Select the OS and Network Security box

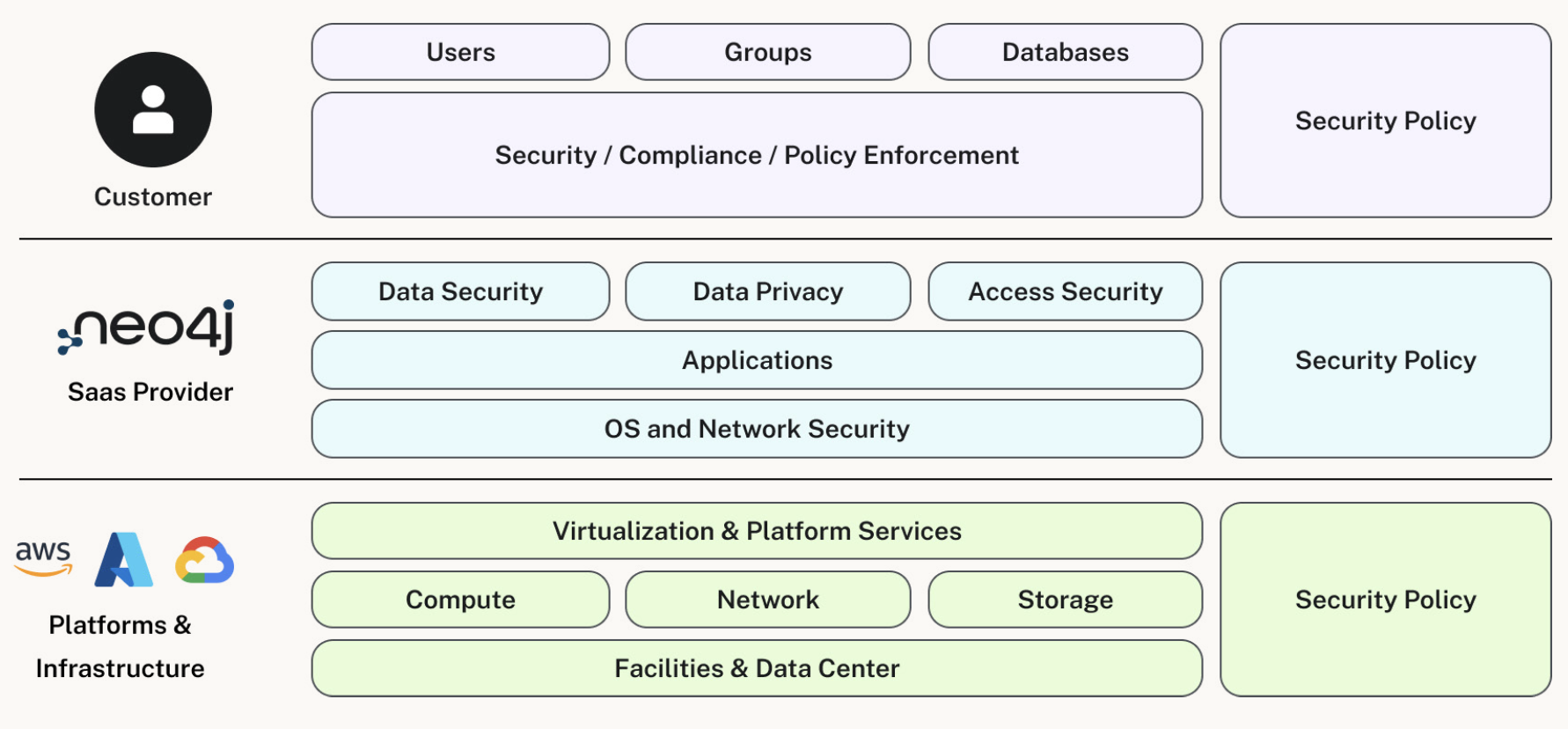tap(757, 430)
